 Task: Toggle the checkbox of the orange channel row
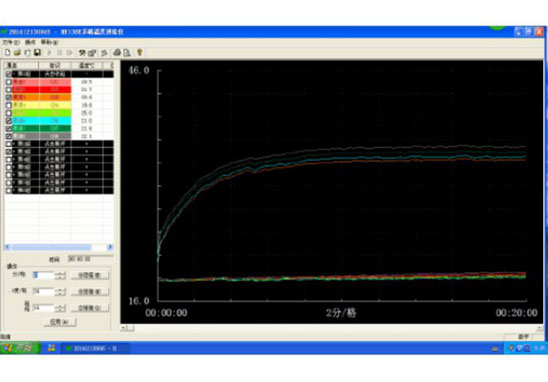tap(8, 97)
